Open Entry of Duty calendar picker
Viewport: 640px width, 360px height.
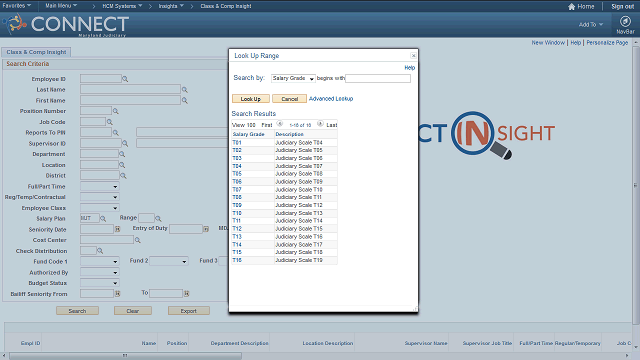point(206,229)
